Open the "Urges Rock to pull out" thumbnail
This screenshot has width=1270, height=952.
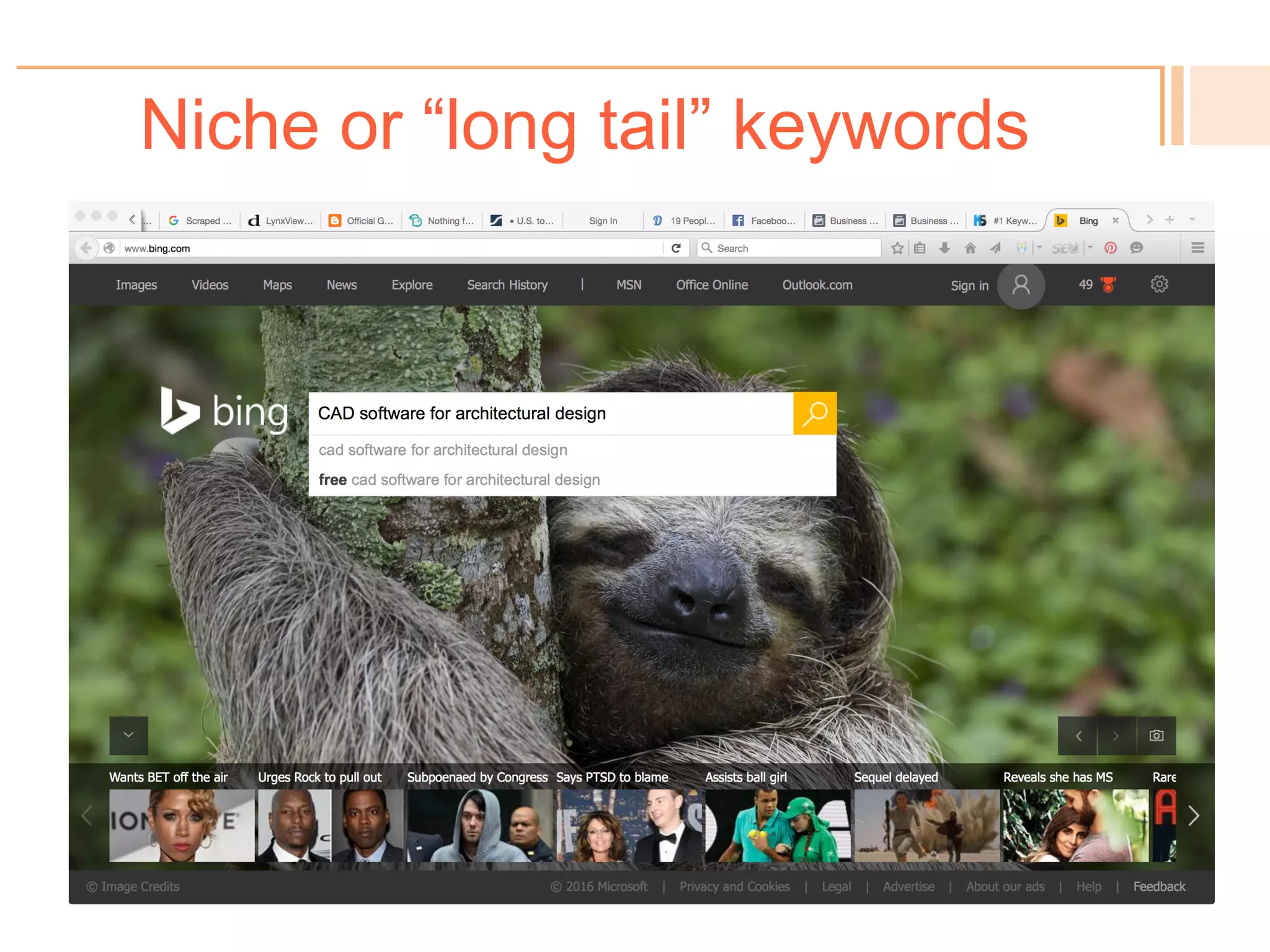click(x=331, y=826)
